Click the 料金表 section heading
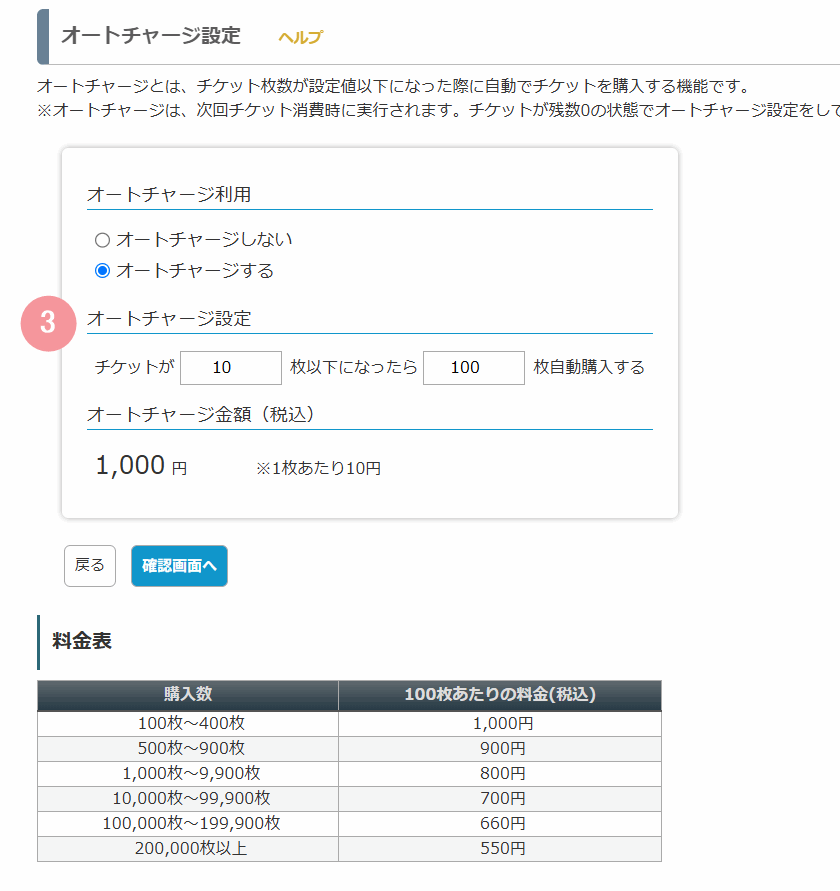Viewport: 840px width, 891px height. tap(81, 642)
